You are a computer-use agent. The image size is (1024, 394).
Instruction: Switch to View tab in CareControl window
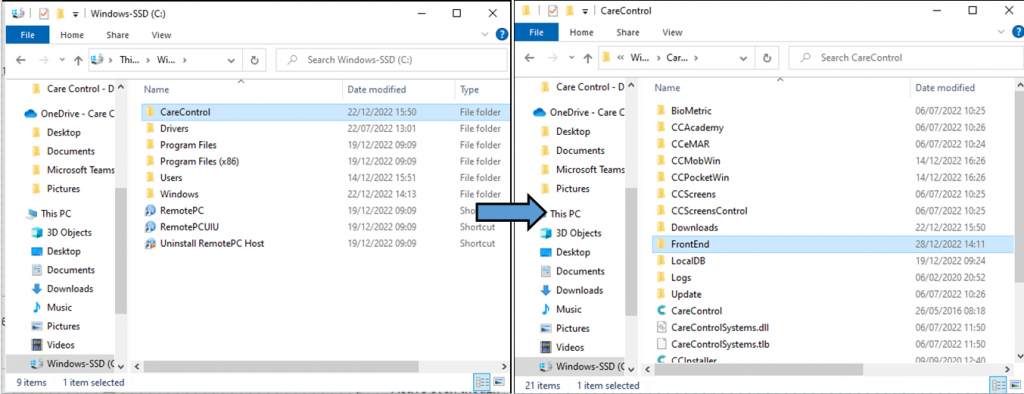pos(672,32)
